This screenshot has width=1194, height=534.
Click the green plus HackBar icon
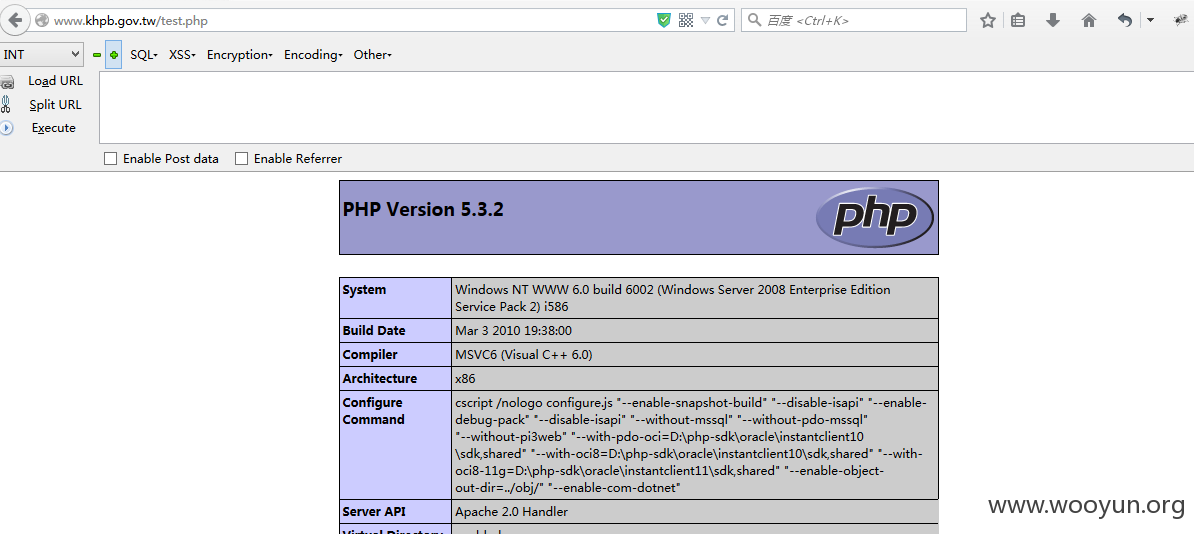pos(113,55)
